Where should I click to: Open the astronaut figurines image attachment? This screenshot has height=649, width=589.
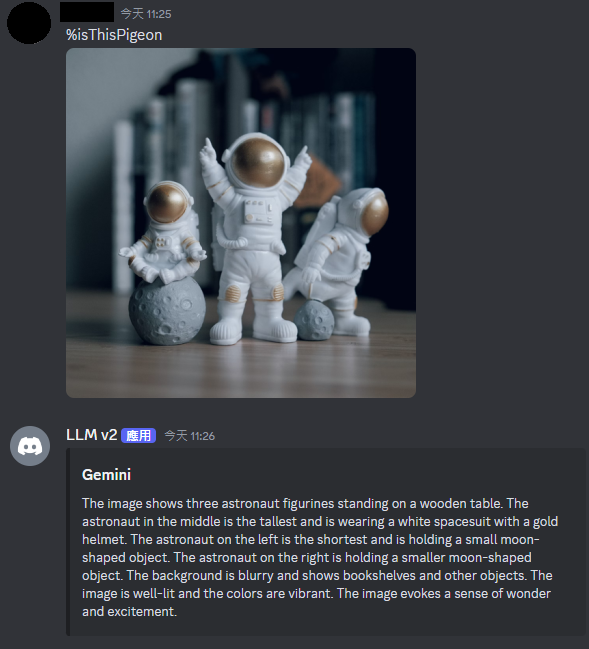tap(241, 223)
